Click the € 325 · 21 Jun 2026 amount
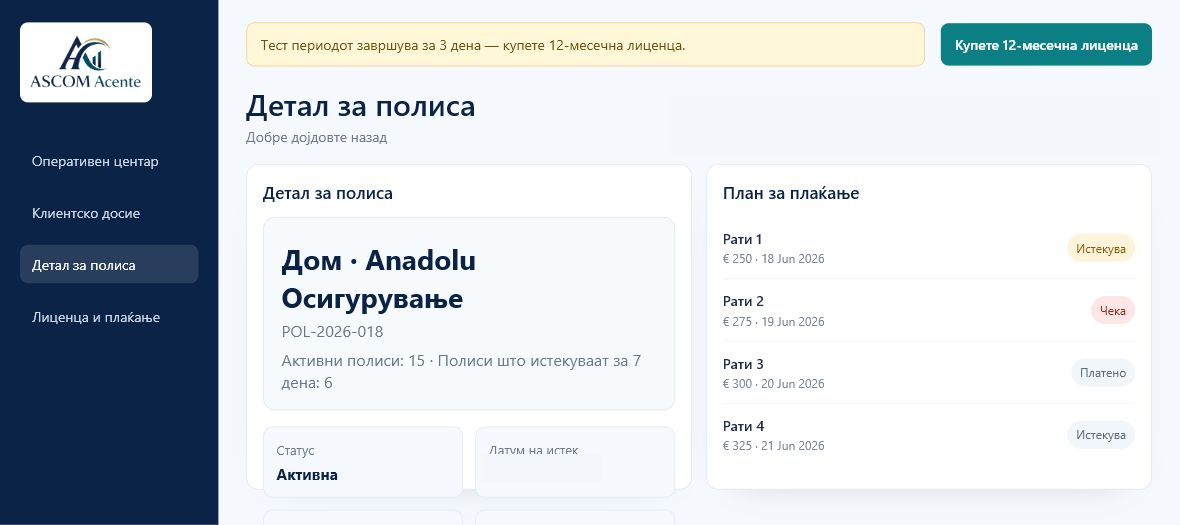Viewport: 1180px width, 525px height. pos(774,446)
